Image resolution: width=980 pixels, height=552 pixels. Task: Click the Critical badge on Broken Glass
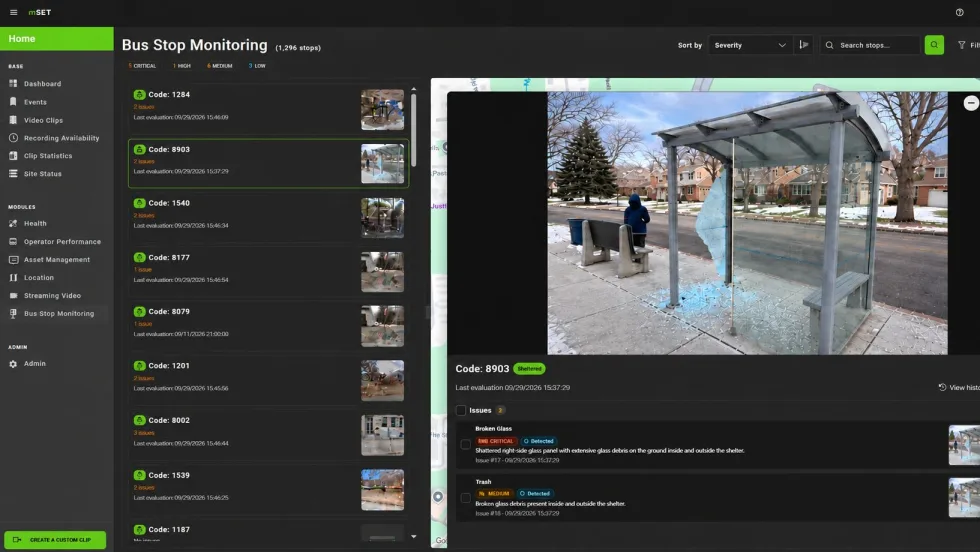[496, 441]
